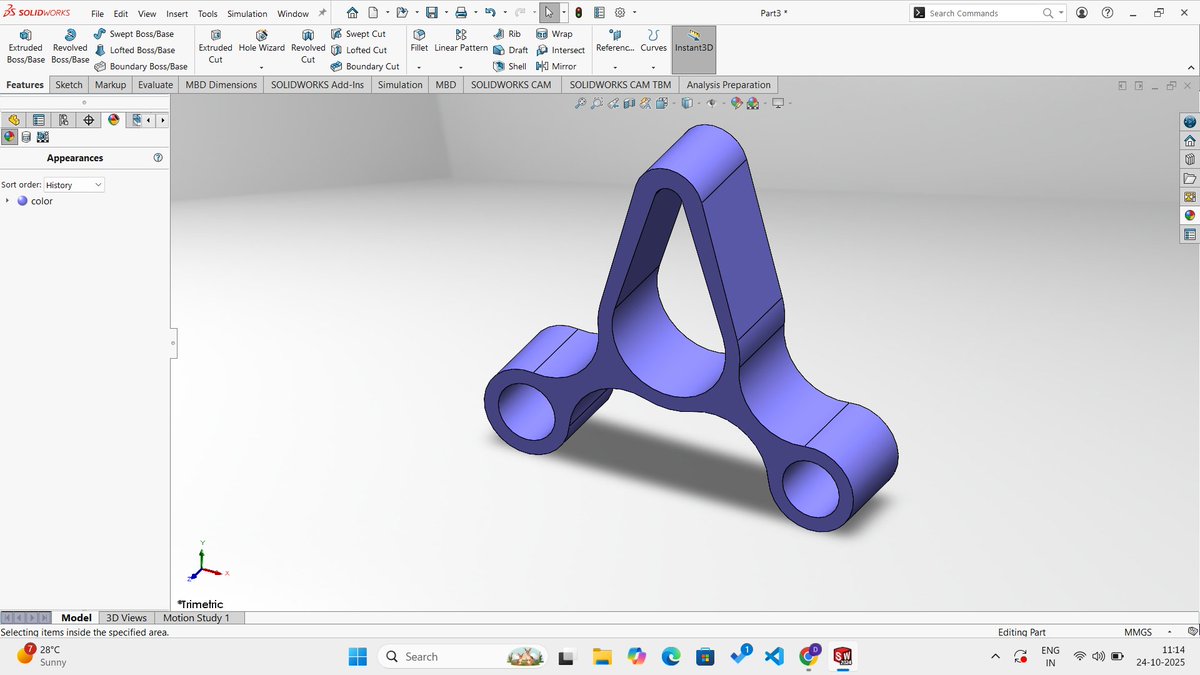This screenshot has width=1200, height=675.
Task: Click the Section View icon
Action: tap(629, 103)
